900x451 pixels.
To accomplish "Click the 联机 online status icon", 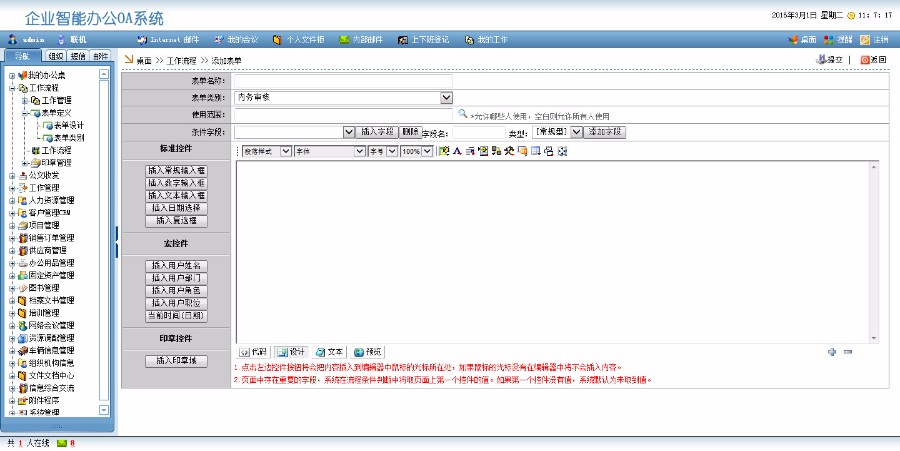I will coord(61,40).
